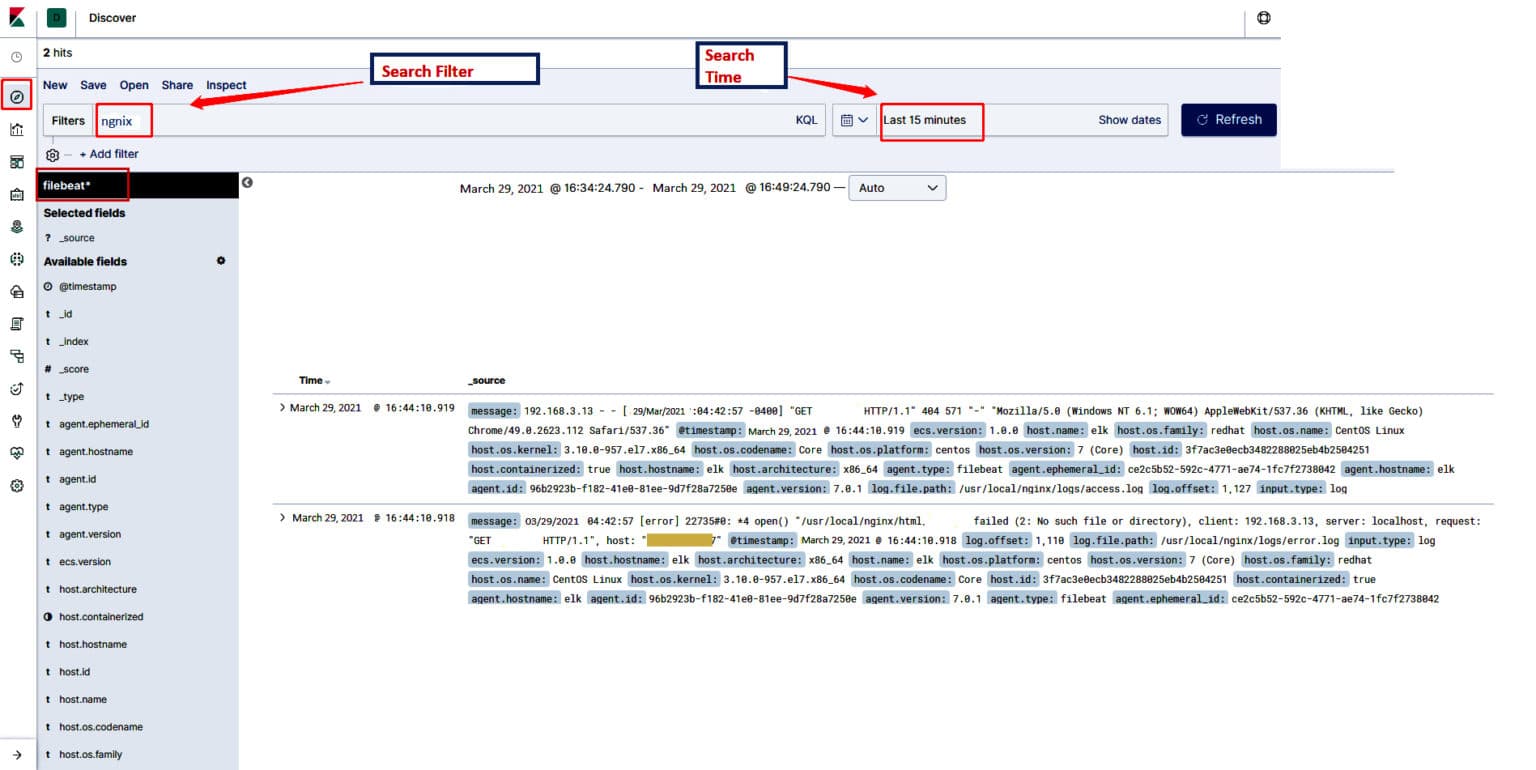Click the Kibana logo at top left

coord(15,16)
